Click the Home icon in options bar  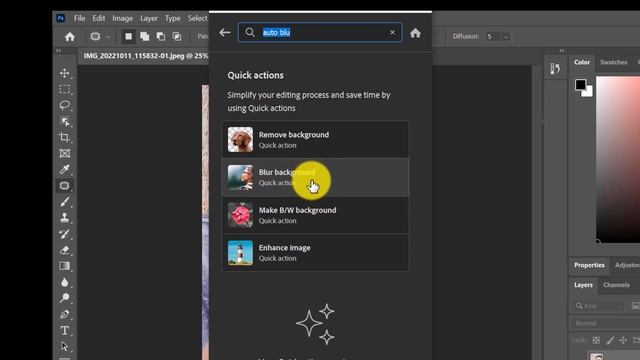(x=70, y=37)
